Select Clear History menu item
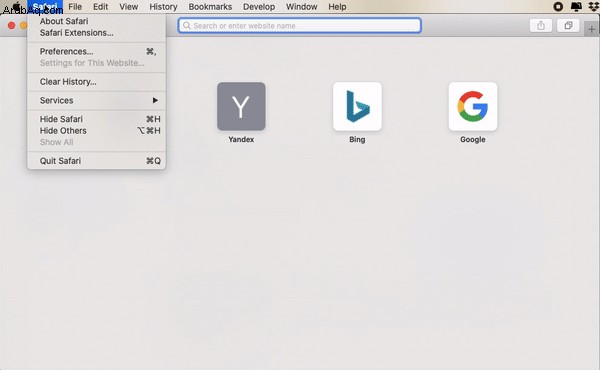 (x=96, y=81)
